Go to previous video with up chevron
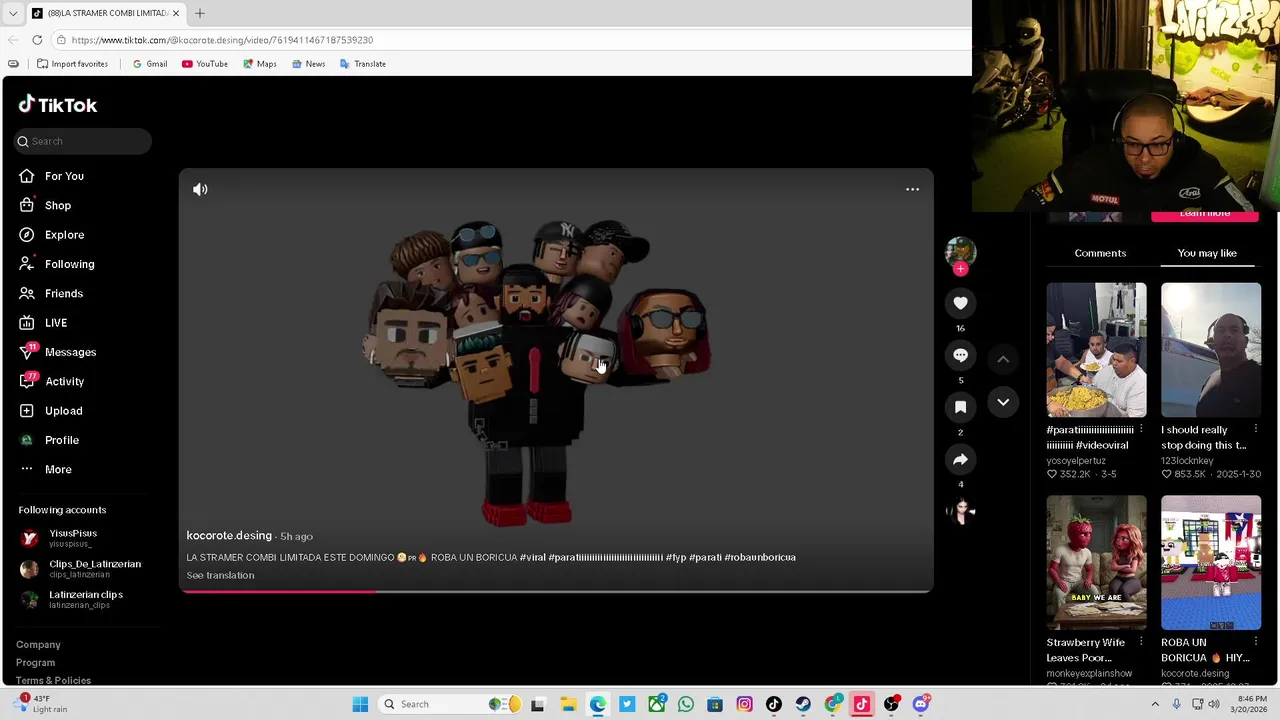This screenshot has height=720, width=1280. 1003,359
